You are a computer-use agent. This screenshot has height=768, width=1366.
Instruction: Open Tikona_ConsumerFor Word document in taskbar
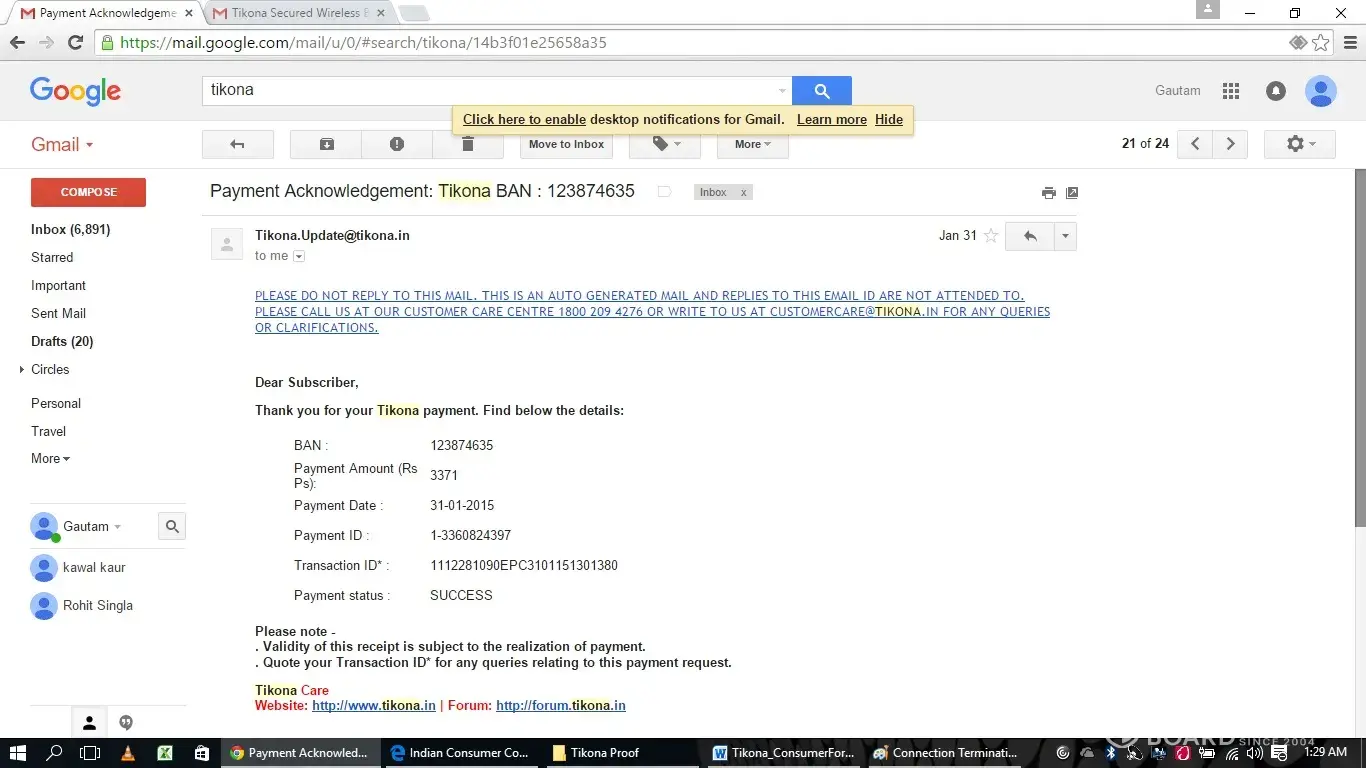[x=784, y=753]
